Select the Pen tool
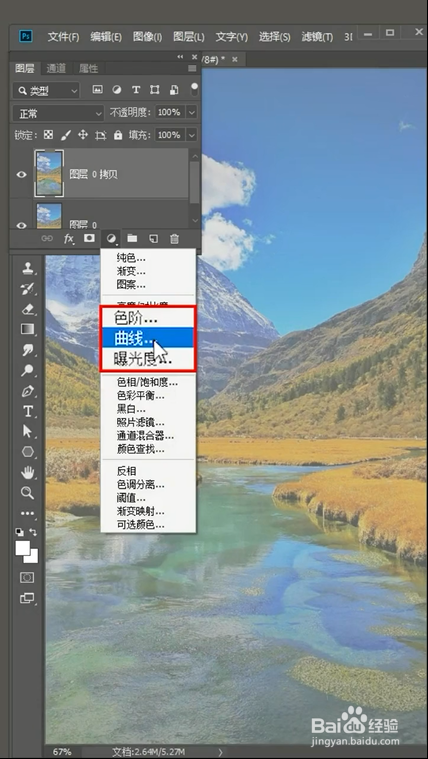 pos(28,391)
